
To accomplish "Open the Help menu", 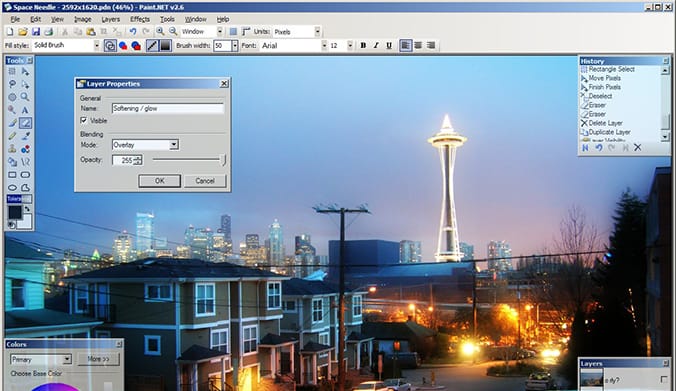I will (222, 19).
